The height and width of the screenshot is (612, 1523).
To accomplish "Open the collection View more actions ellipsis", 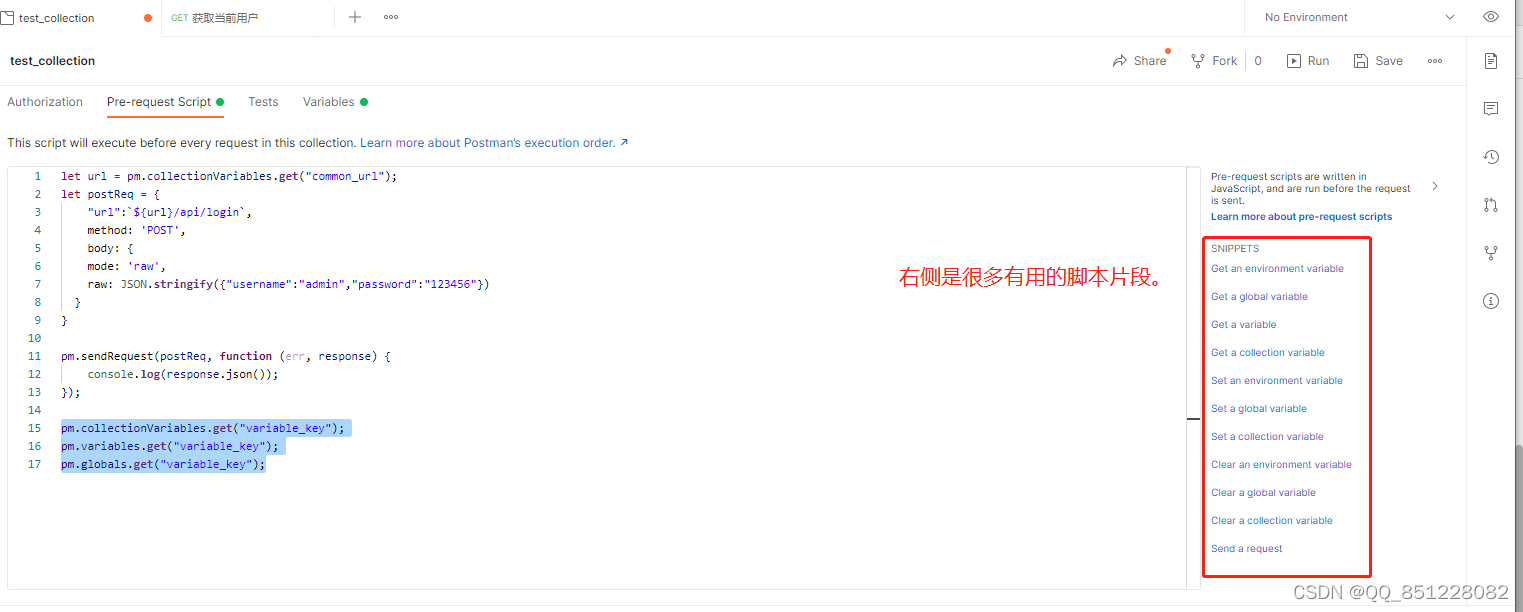I will click(1435, 61).
